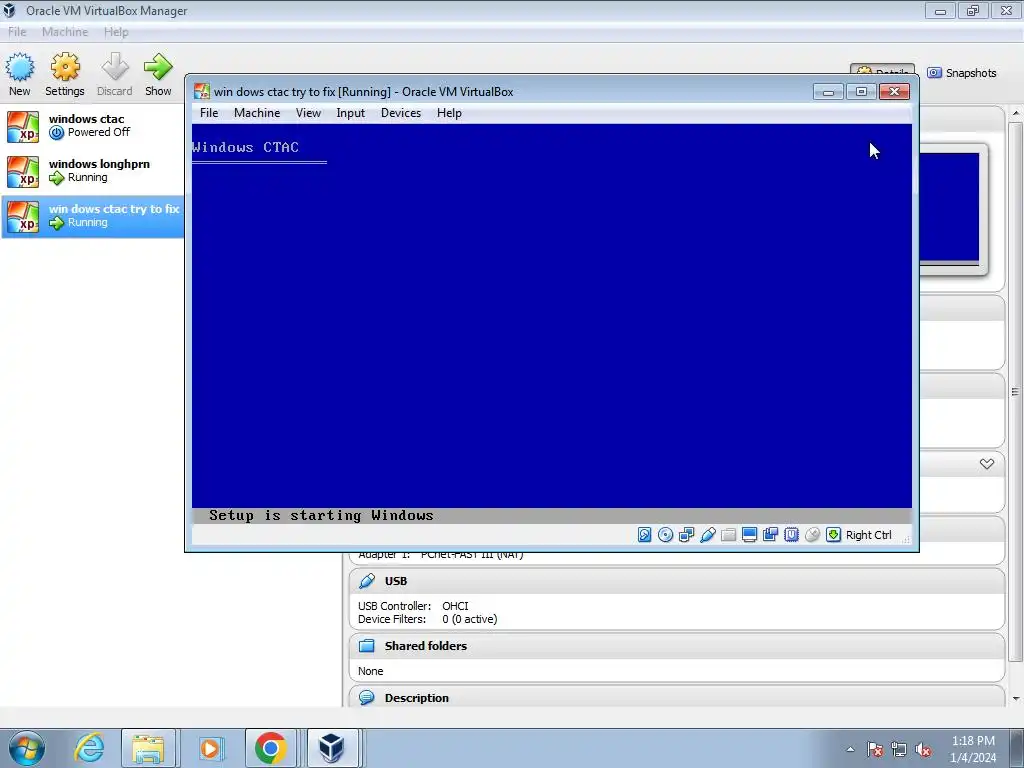Click the network tray icon
The image size is (1024, 768).
[x=899, y=750]
